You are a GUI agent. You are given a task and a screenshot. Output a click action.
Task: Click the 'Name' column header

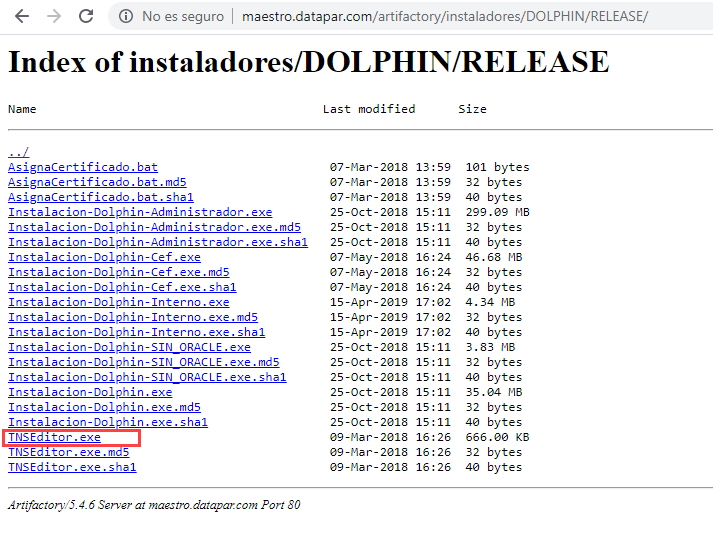point(22,109)
